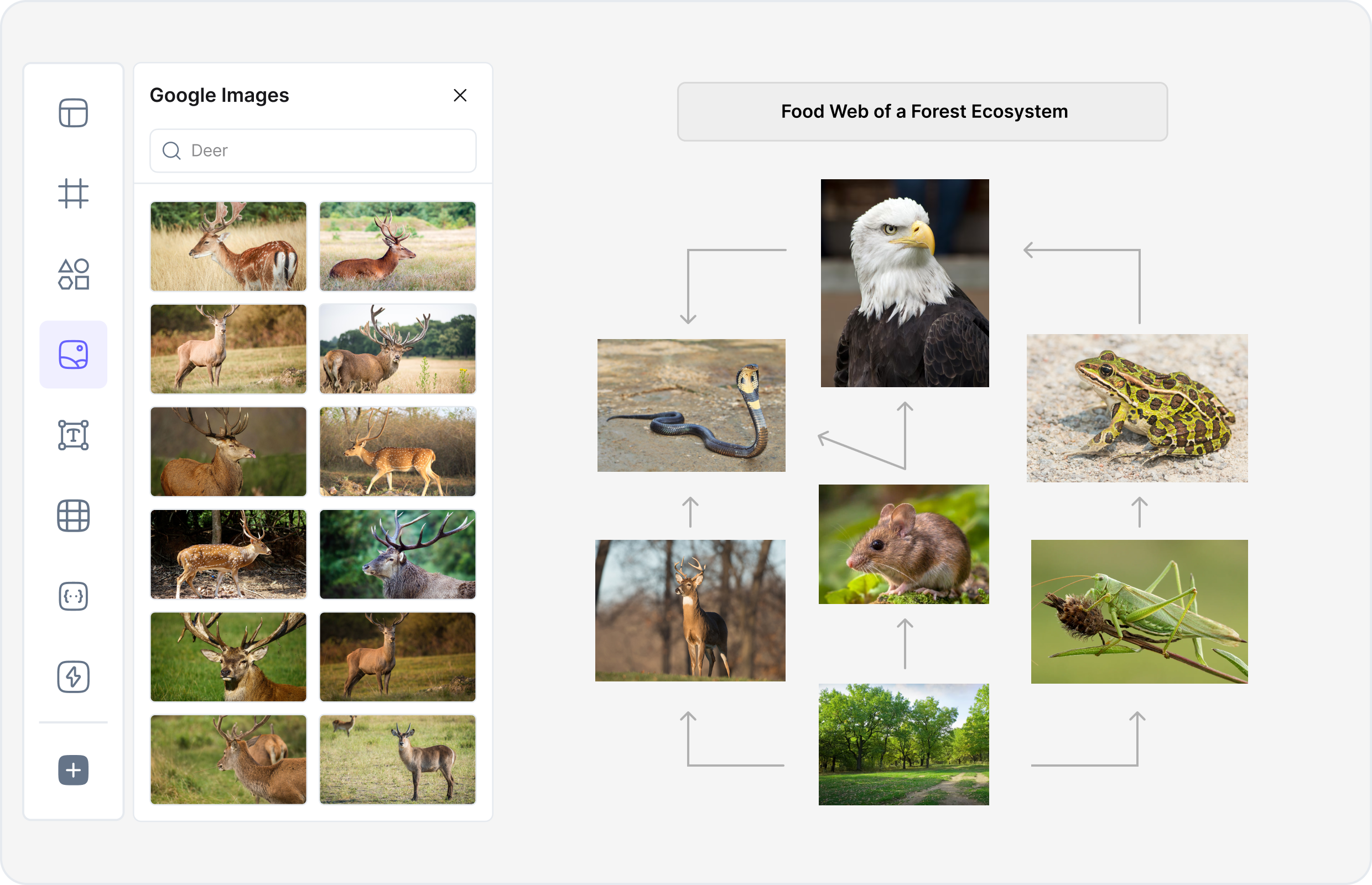
Task: Select the frame grid tool icon
Action: pyautogui.click(x=73, y=193)
